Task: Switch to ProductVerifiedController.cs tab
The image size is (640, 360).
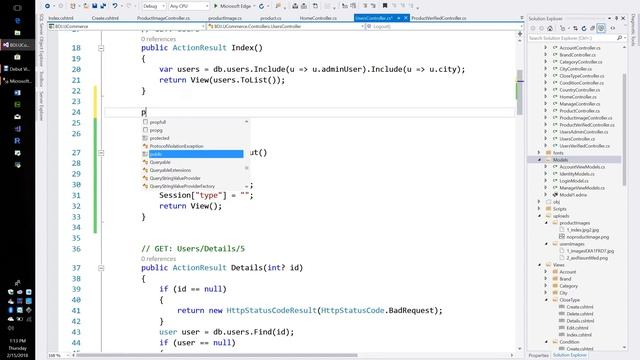Action: [x=438, y=18]
